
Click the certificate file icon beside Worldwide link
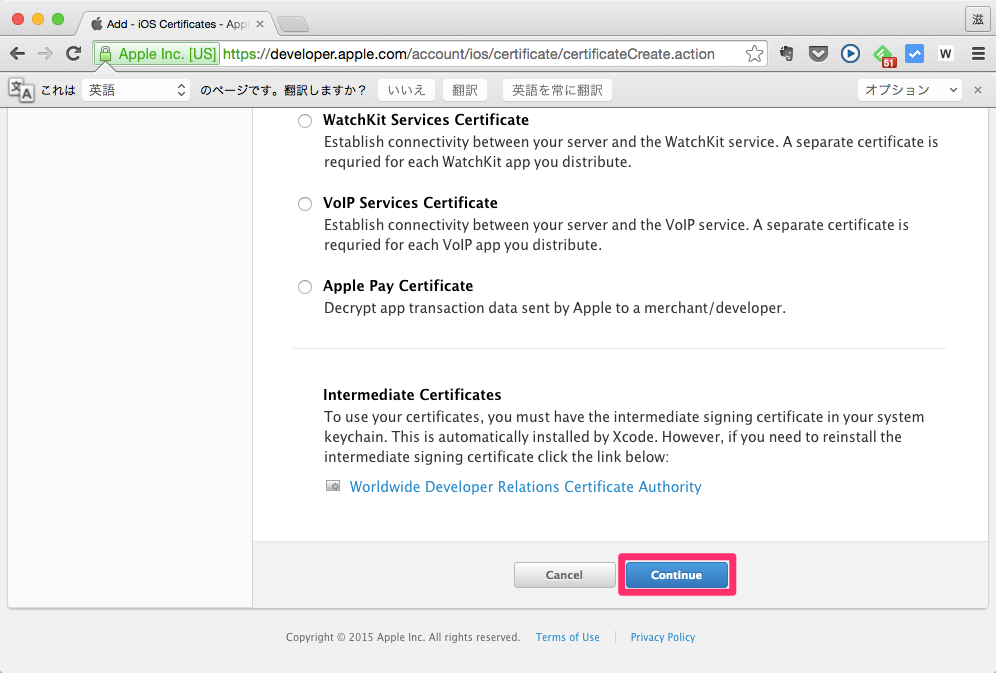click(333, 486)
